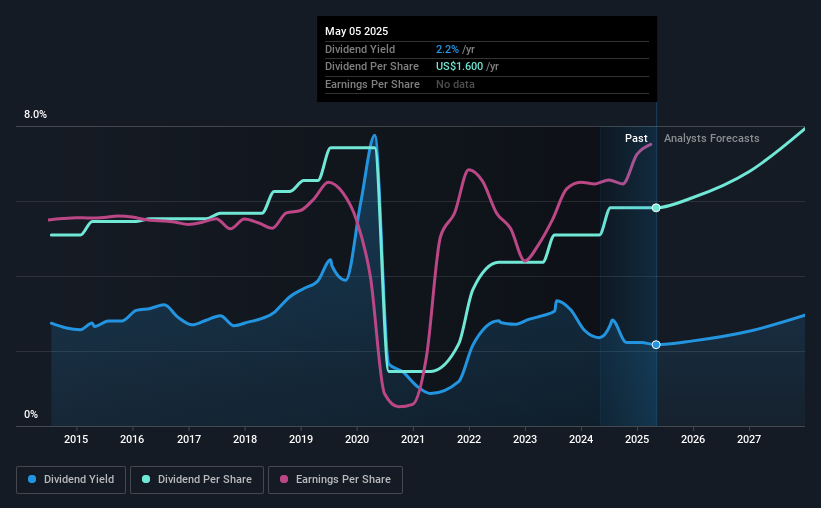Click the 2018 x-axis label
Image resolution: width=821 pixels, height=508 pixels.
(245, 439)
